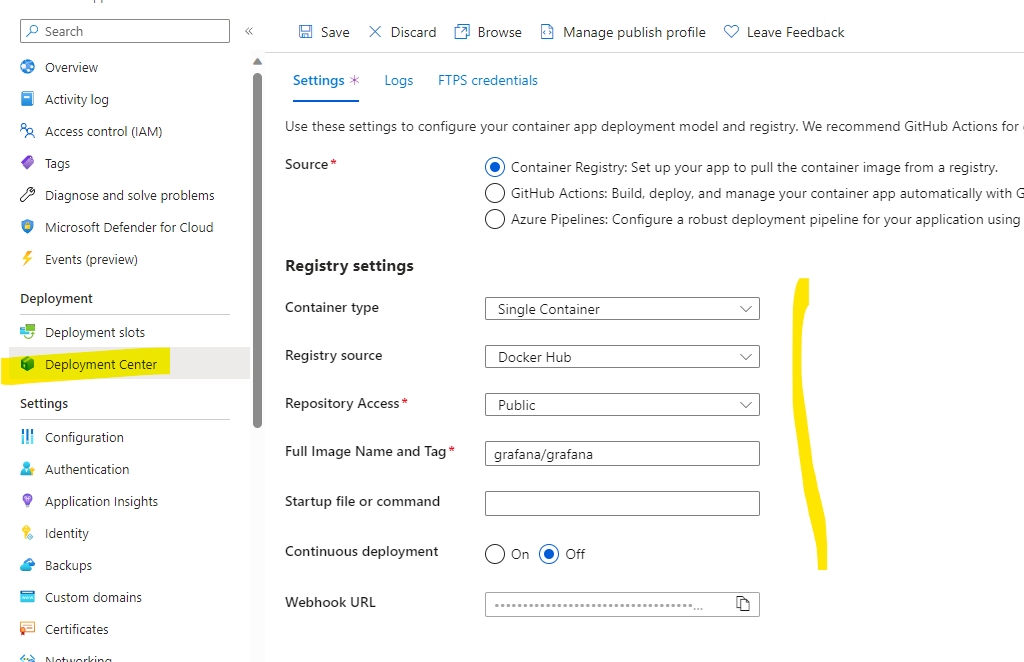
Task: Click the Configuration bars icon
Action: (x=27, y=437)
